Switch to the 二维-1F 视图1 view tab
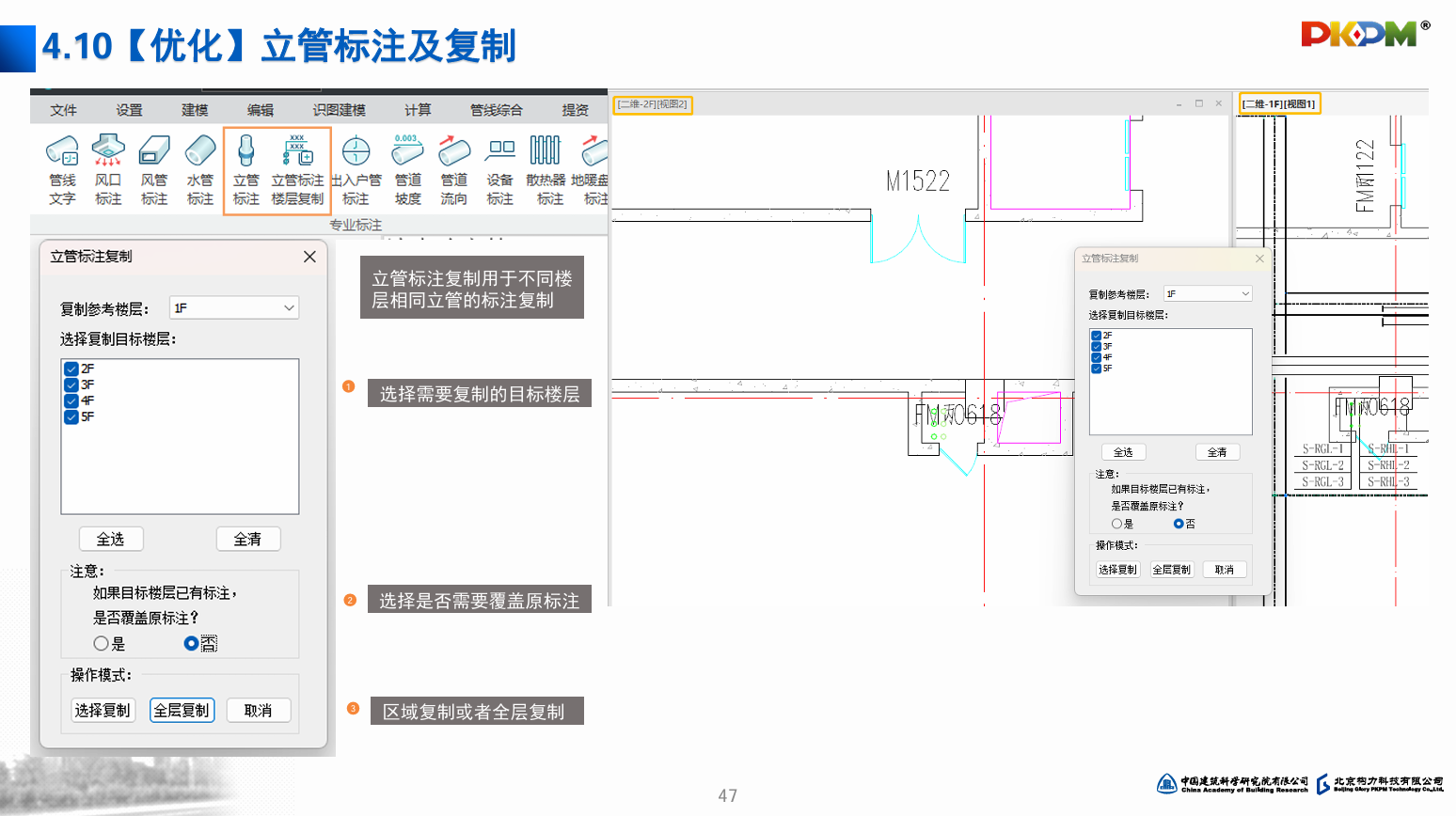Image resolution: width=1456 pixels, height=816 pixels. click(x=1279, y=103)
